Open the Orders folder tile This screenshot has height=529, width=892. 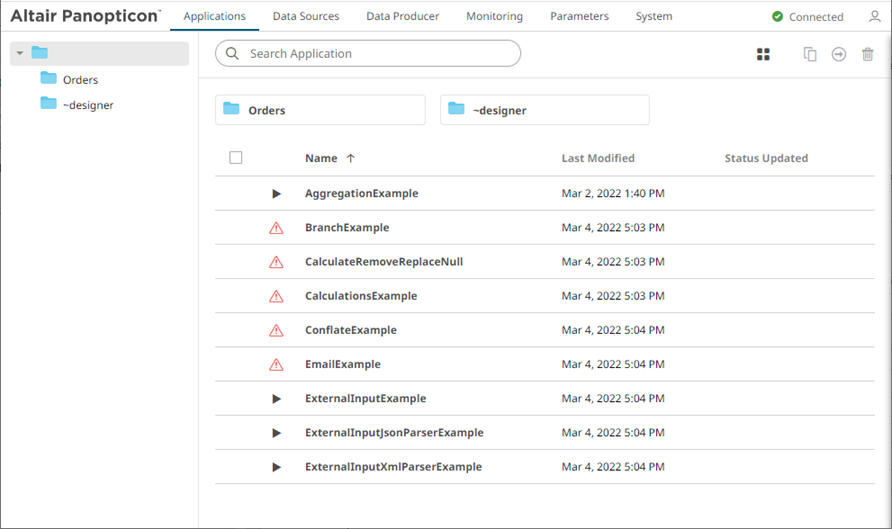pos(320,110)
